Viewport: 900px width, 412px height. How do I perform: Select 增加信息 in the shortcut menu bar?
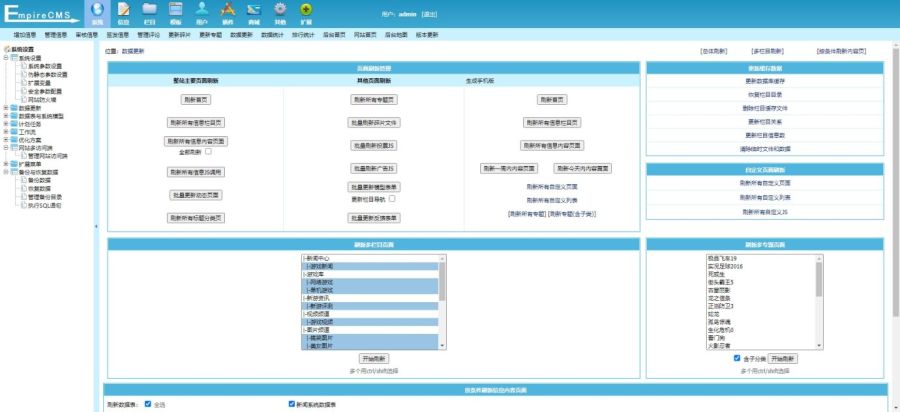[x=26, y=34]
